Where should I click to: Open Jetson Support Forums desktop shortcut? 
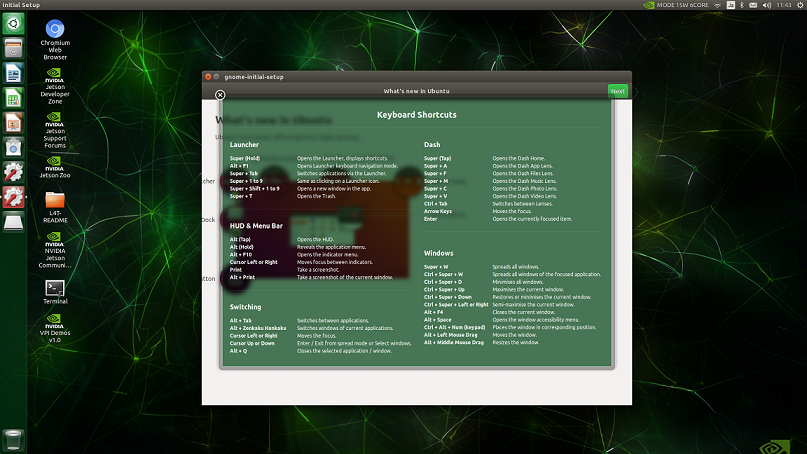click(55, 130)
